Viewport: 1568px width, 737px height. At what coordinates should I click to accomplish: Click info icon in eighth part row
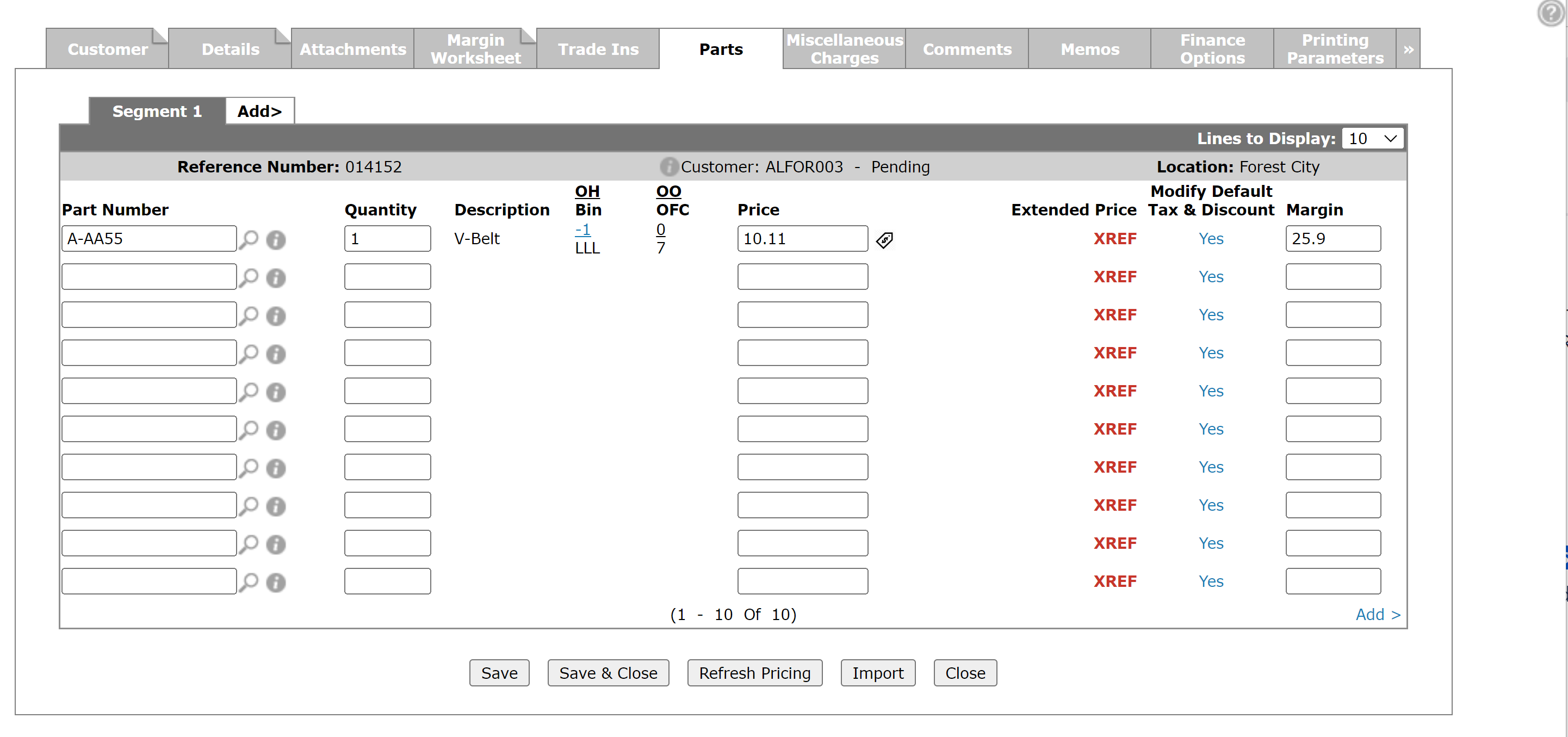coord(276,506)
